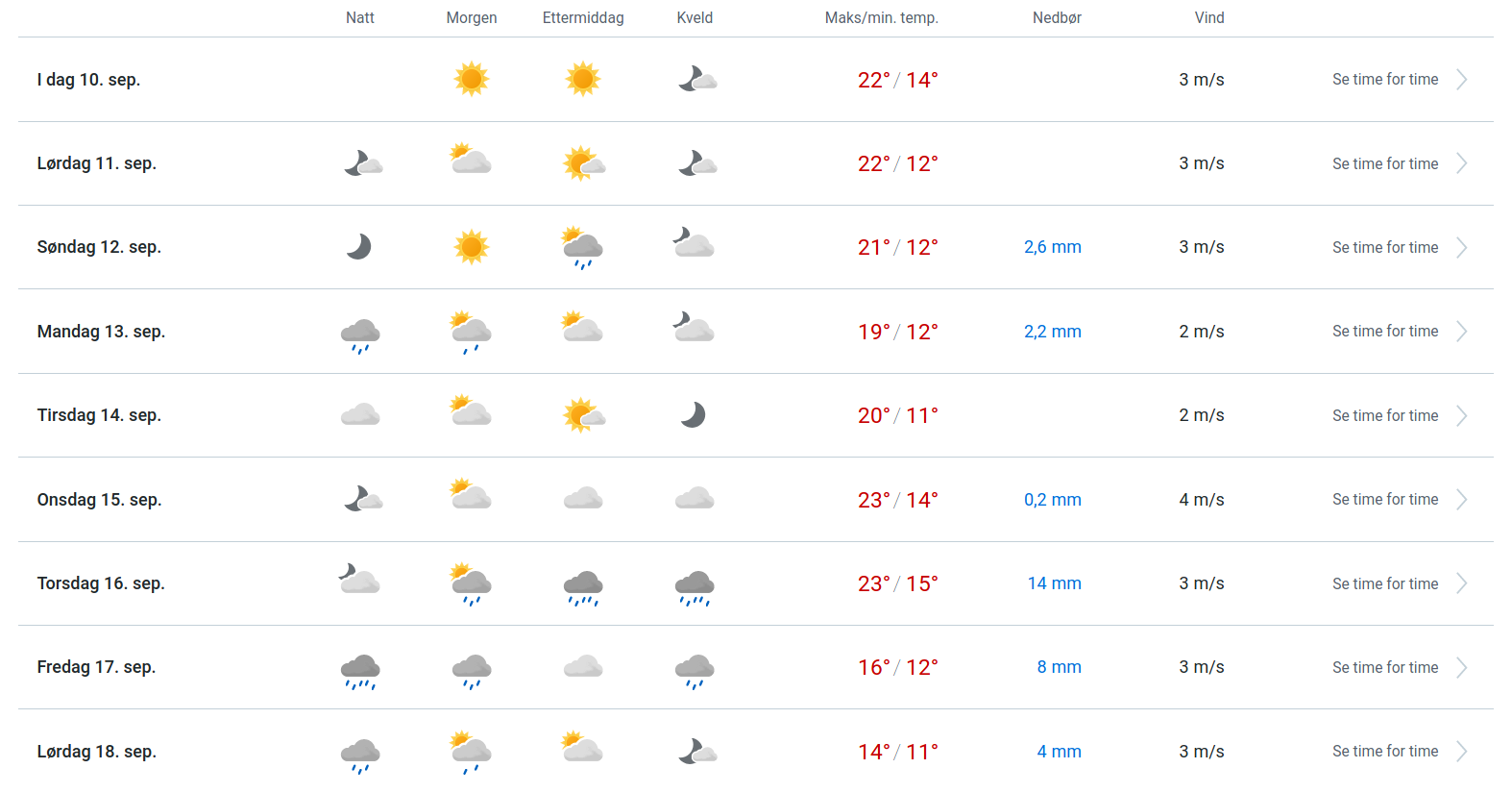Image resolution: width=1512 pixels, height=793 pixels.
Task: Expand the Mandag 13. sep. row chevron
Action: (x=1461, y=332)
